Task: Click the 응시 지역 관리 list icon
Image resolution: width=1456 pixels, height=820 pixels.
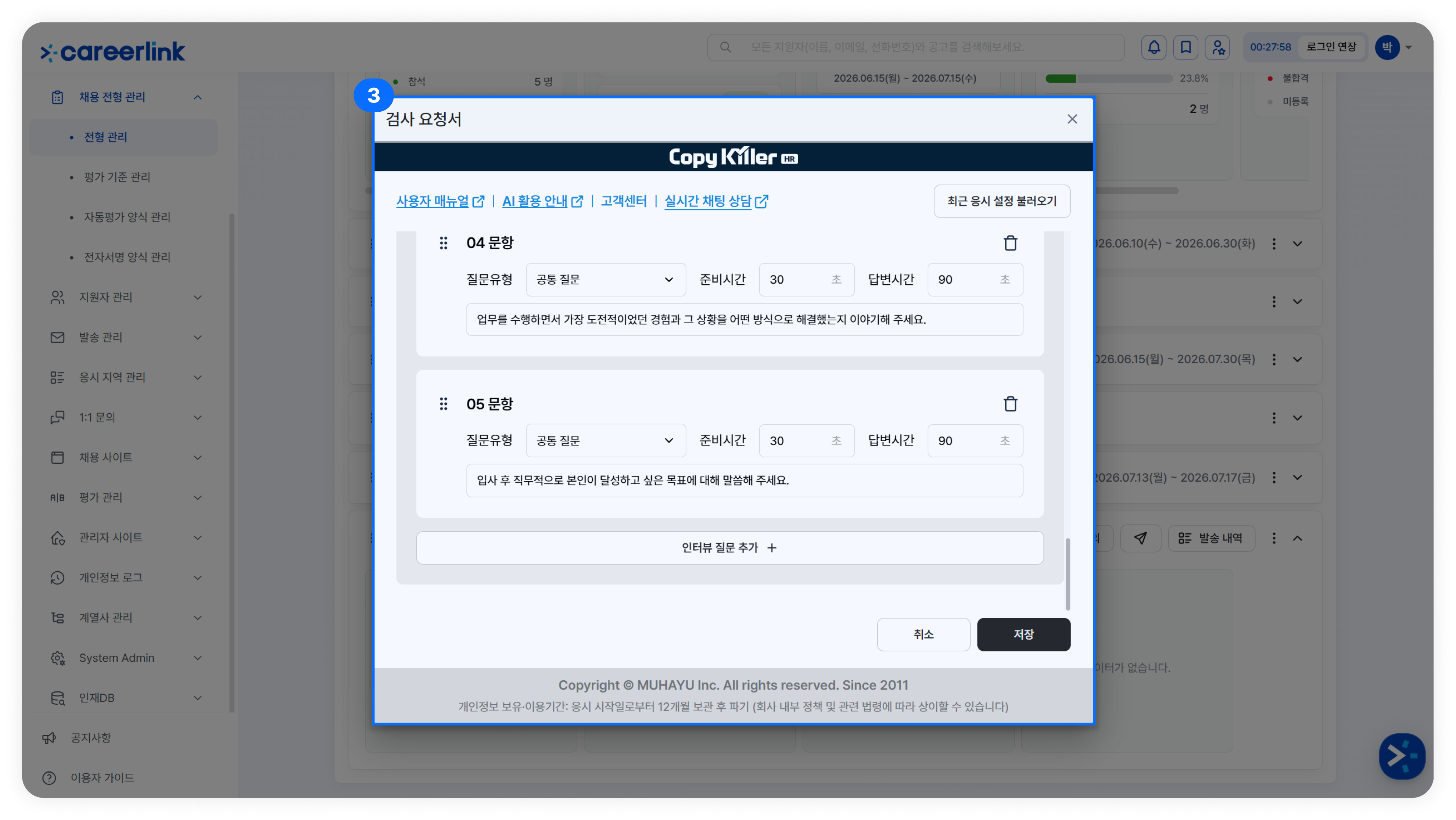Action: [x=57, y=378]
